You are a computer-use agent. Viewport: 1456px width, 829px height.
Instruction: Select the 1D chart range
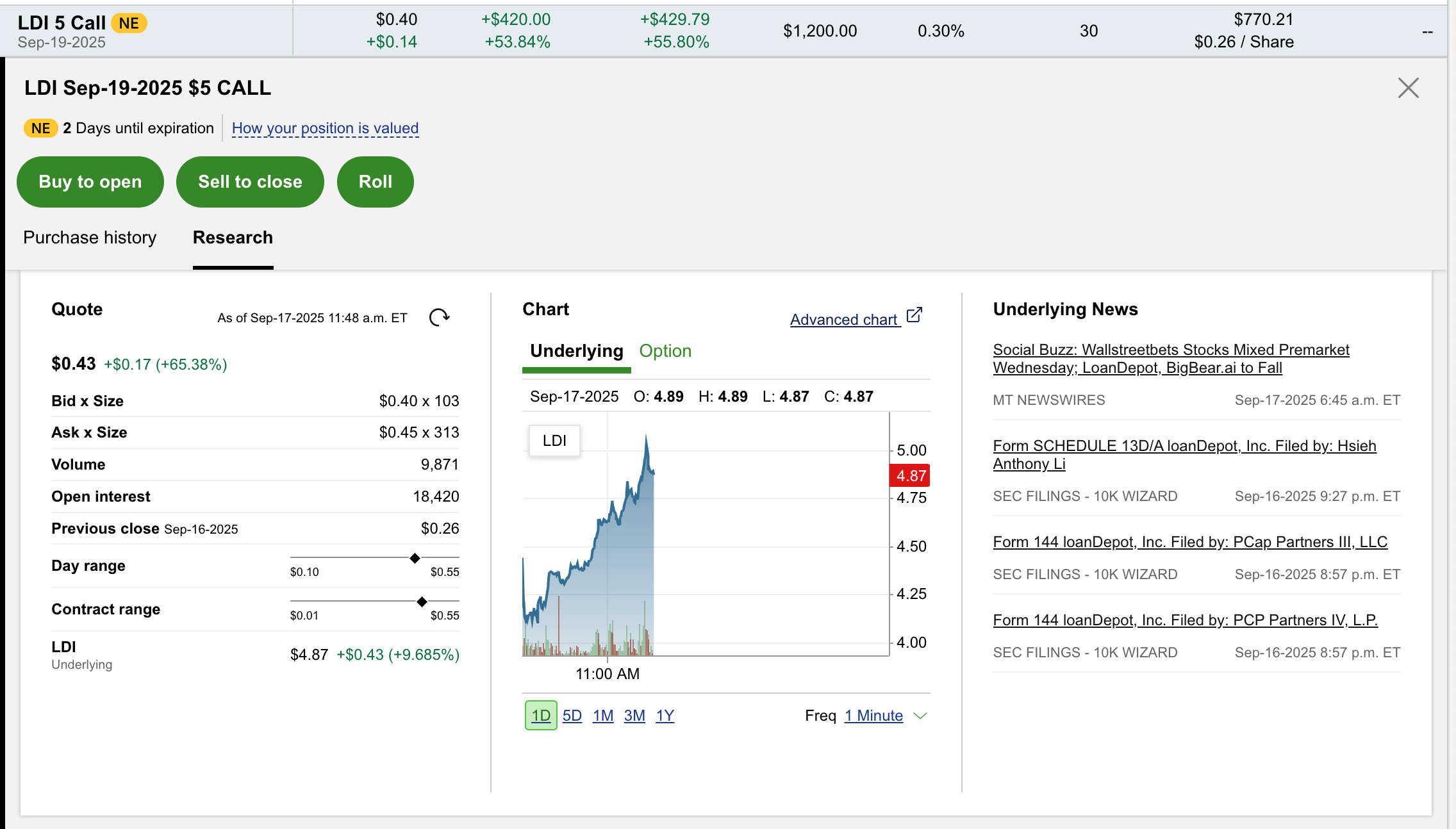[541, 716]
